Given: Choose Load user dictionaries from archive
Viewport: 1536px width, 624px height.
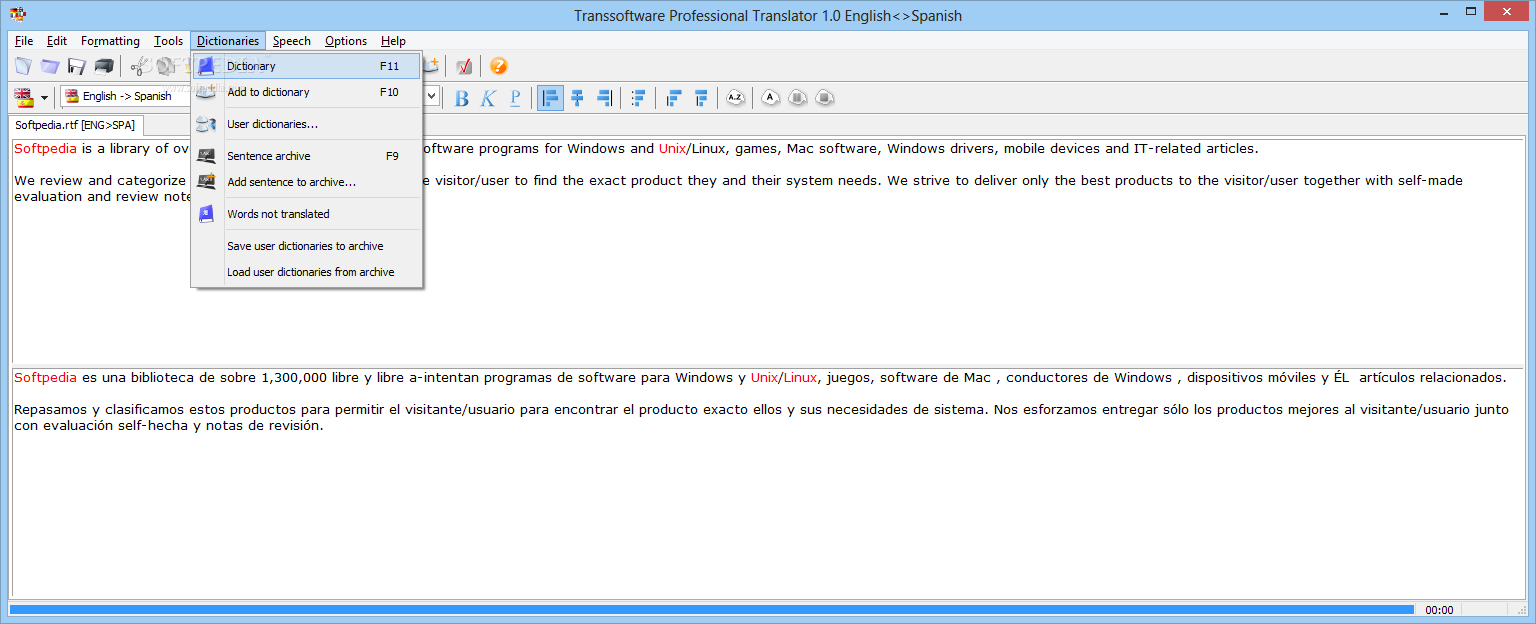Looking at the screenshot, I should coord(307,272).
